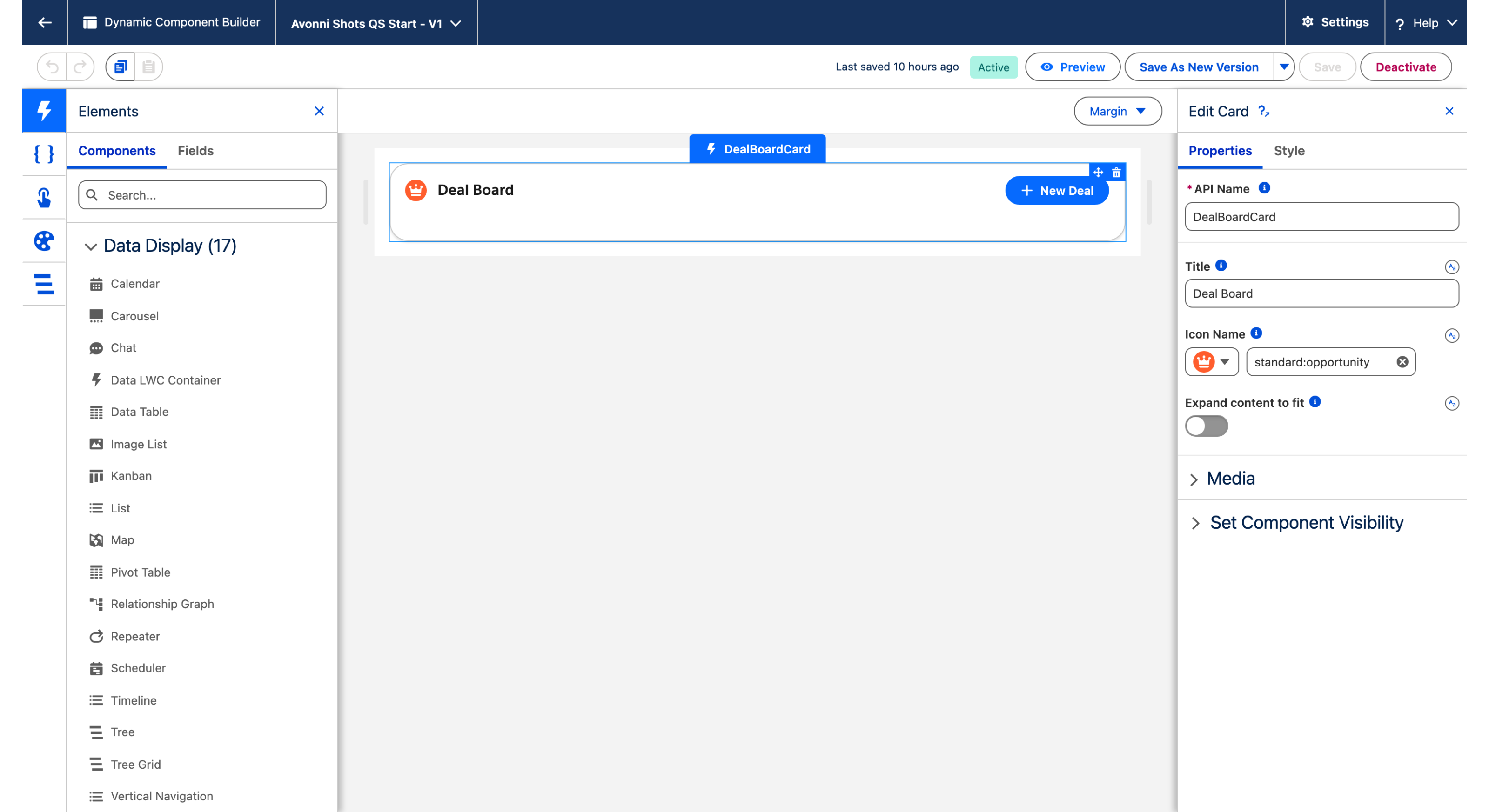Open the theme palette sidebar icon
The image size is (1489, 812).
tap(44, 241)
